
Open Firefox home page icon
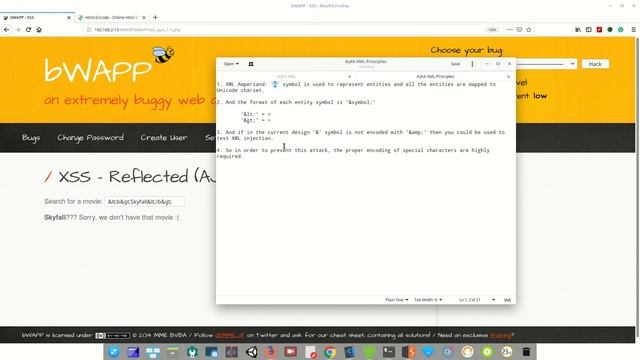pyautogui.click(x=39, y=29)
